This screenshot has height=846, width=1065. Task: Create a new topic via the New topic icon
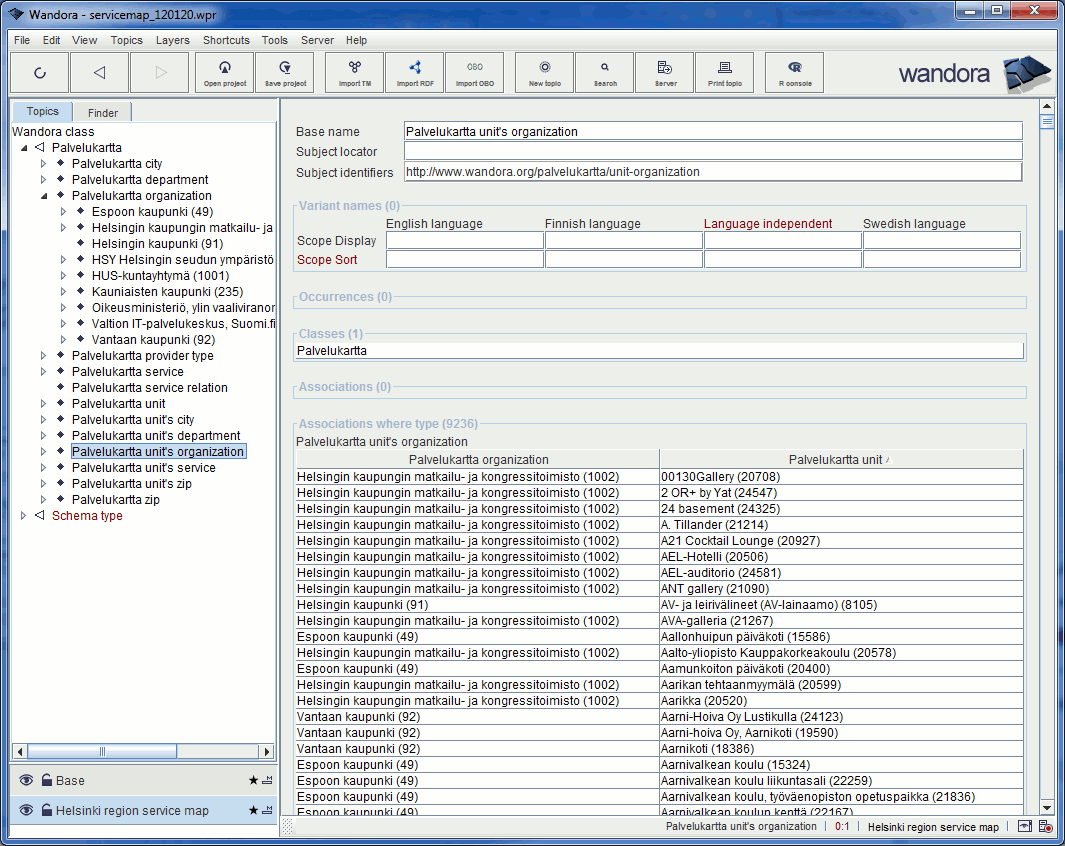[x=543, y=71]
